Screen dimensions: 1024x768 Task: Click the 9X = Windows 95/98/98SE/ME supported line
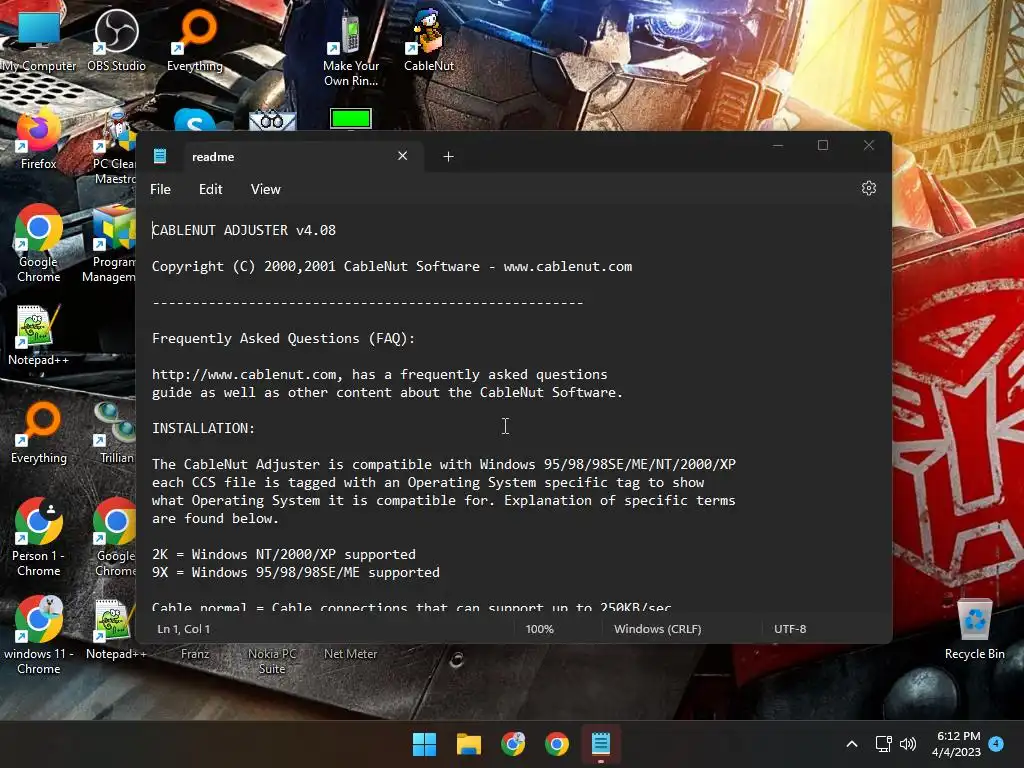296,573
